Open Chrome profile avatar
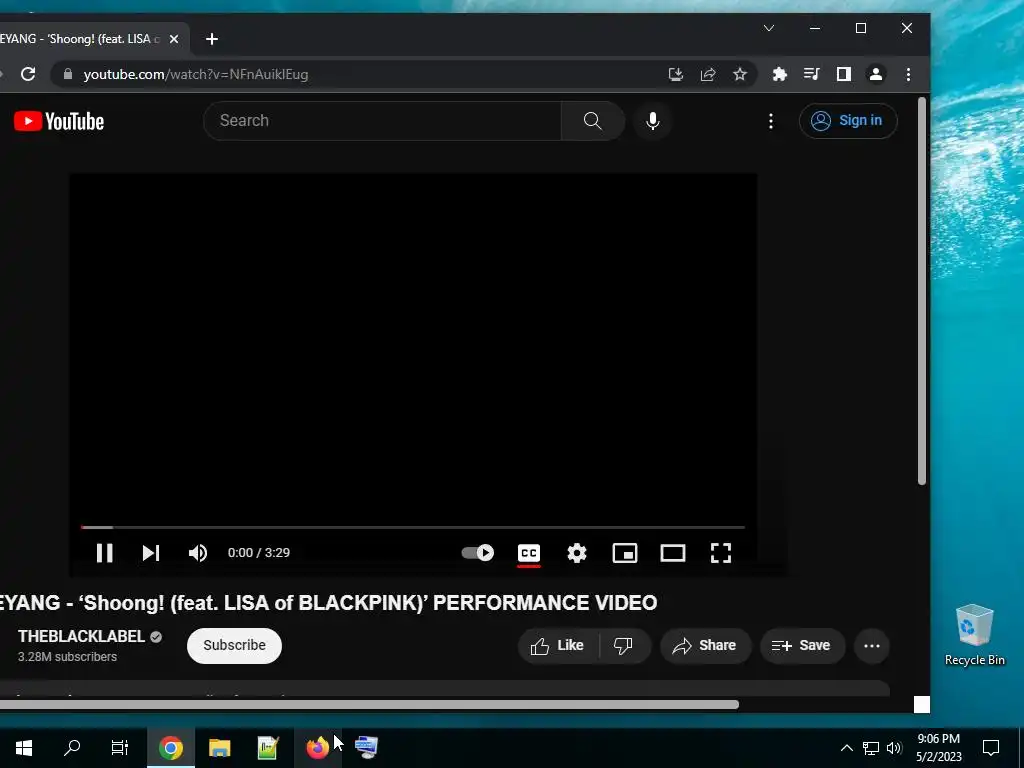Image resolution: width=1024 pixels, height=768 pixels. pos(876,74)
